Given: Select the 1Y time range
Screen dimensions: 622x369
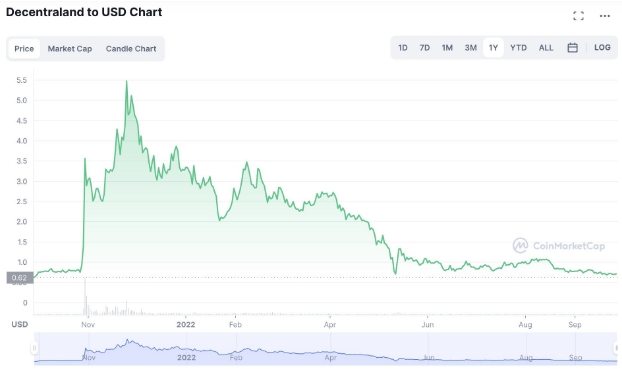Looking at the screenshot, I should [493, 48].
